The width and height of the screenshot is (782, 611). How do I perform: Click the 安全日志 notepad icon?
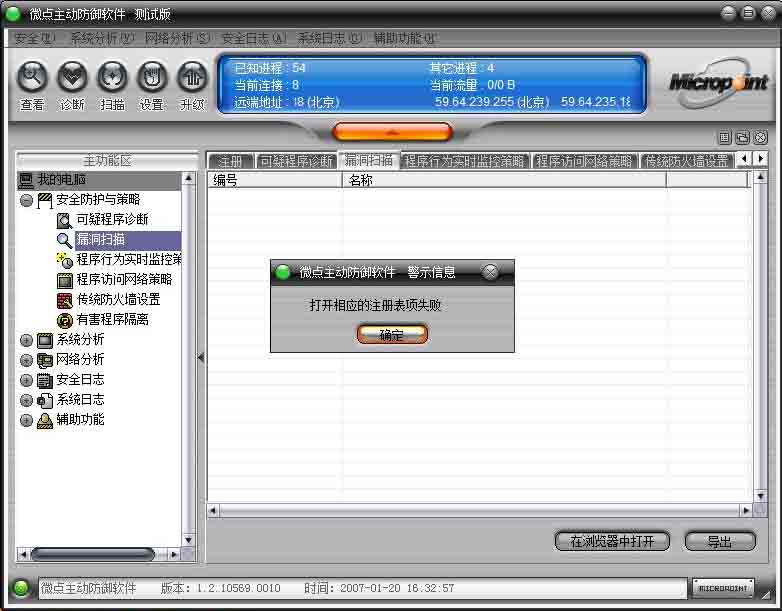point(45,381)
